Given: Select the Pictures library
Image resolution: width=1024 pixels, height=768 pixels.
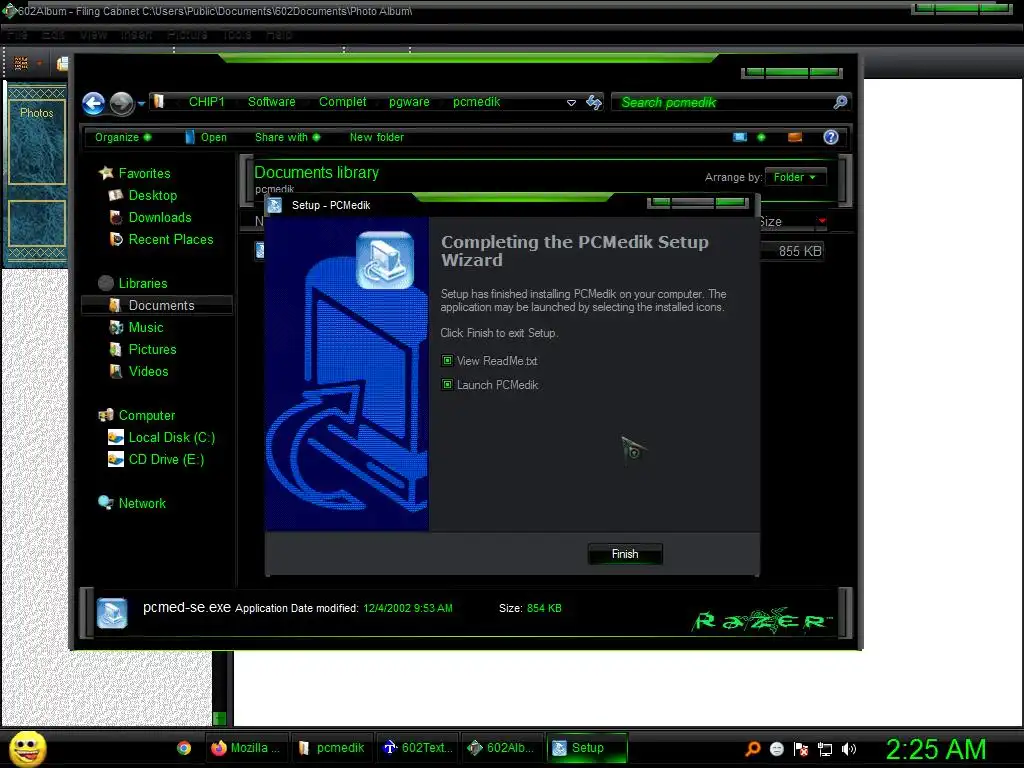Looking at the screenshot, I should [x=153, y=349].
